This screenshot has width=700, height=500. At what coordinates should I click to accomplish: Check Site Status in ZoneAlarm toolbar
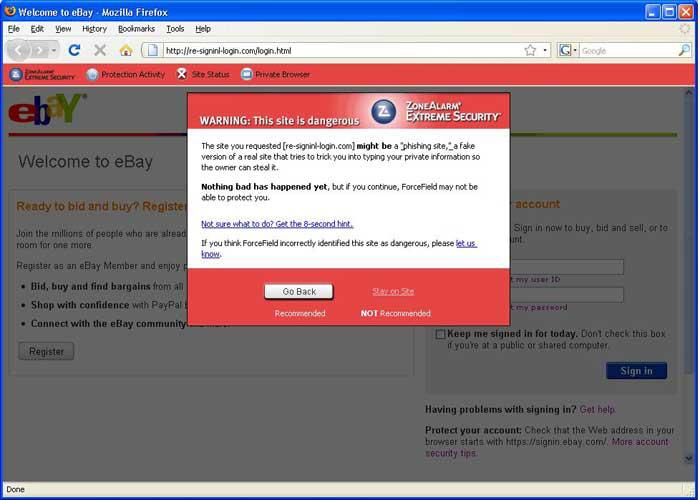202,75
